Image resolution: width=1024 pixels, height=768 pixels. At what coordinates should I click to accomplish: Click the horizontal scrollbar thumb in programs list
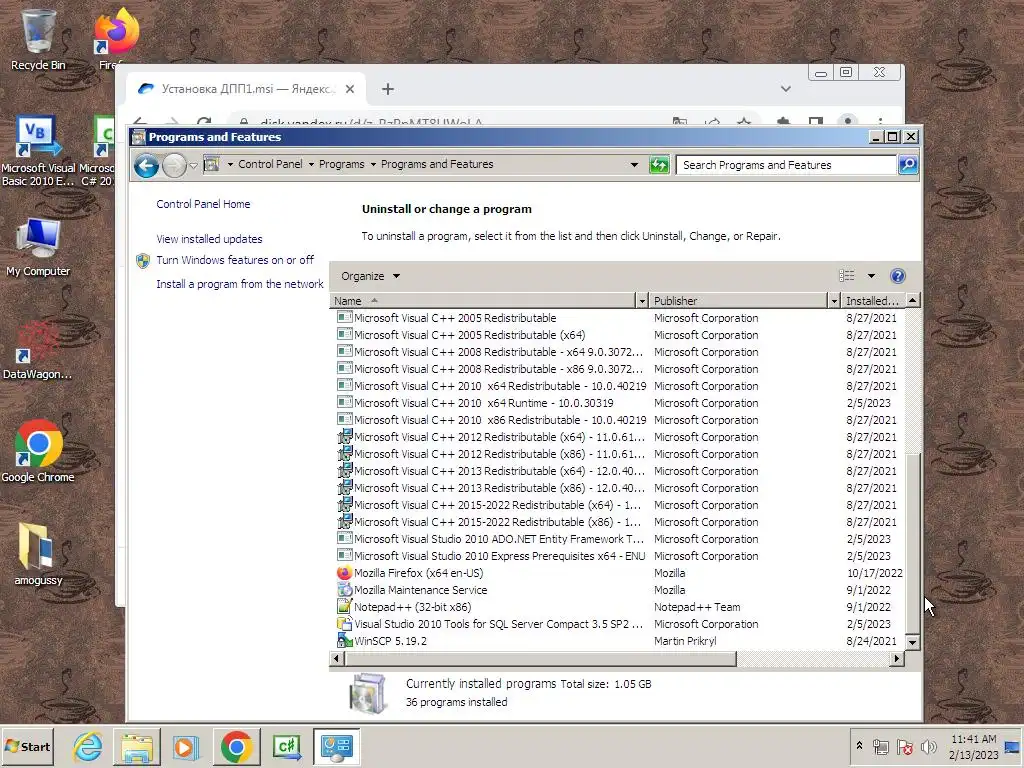pos(540,659)
